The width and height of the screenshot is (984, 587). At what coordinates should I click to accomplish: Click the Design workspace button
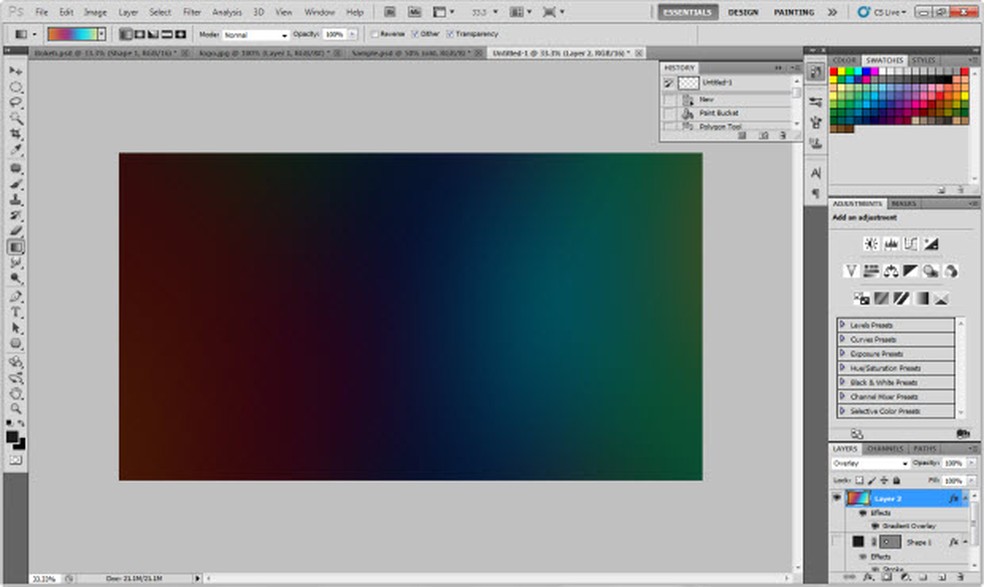[742, 12]
